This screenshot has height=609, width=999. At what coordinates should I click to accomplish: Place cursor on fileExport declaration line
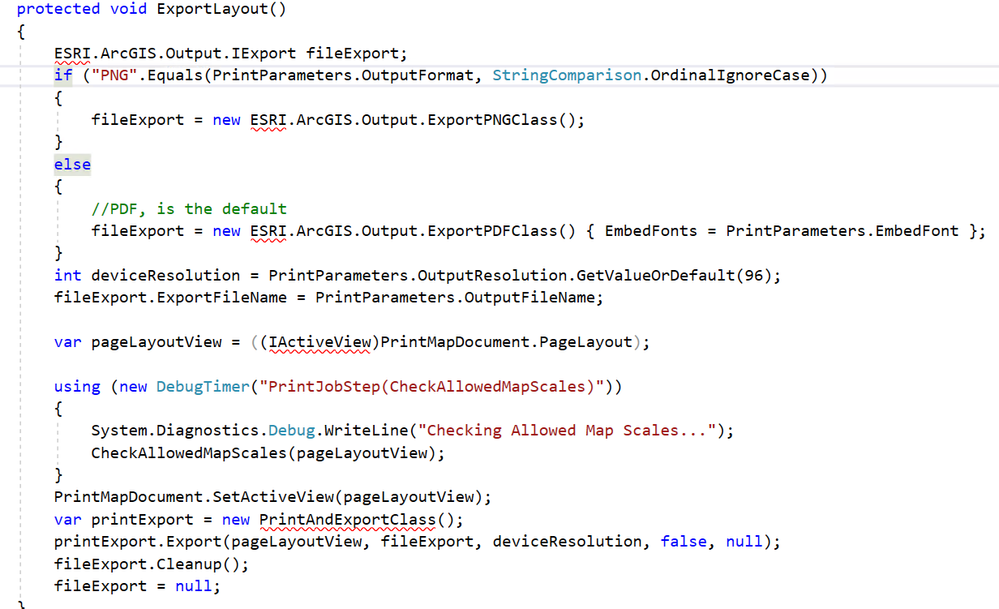pyautogui.click(x=230, y=54)
